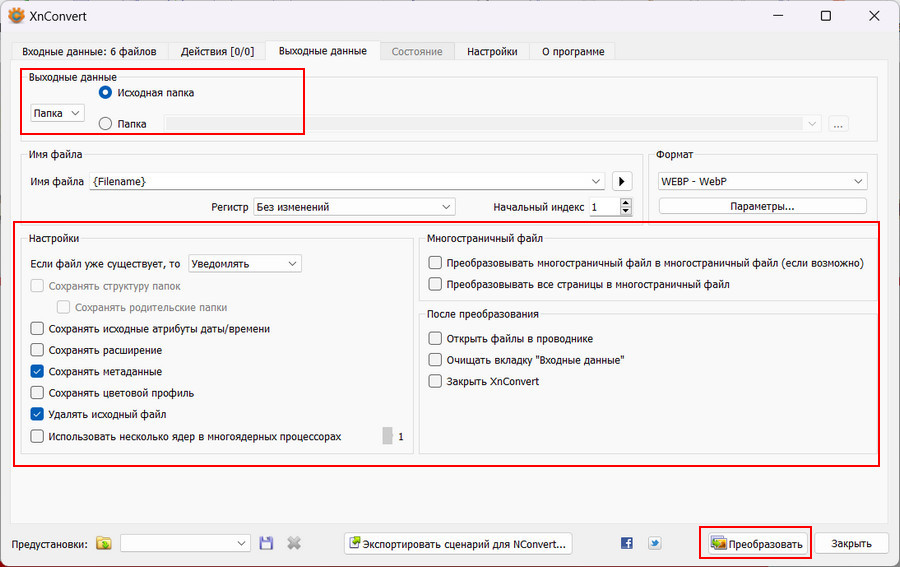The width and height of the screenshot is (900, 567).
Task: Open the Состояние tab
Action: [417, 51]
